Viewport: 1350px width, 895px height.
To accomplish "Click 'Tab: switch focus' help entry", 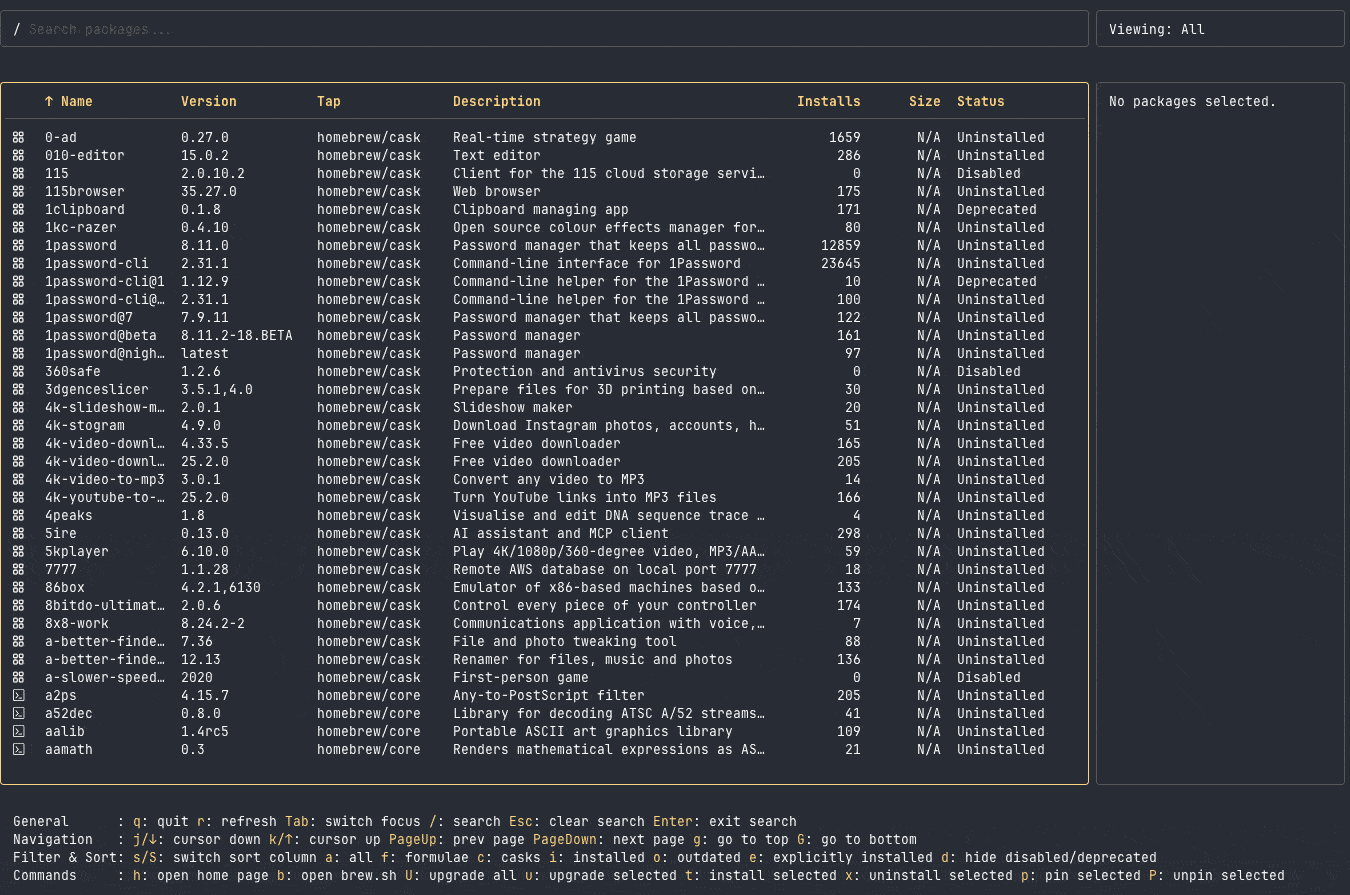I will [353, 821].
